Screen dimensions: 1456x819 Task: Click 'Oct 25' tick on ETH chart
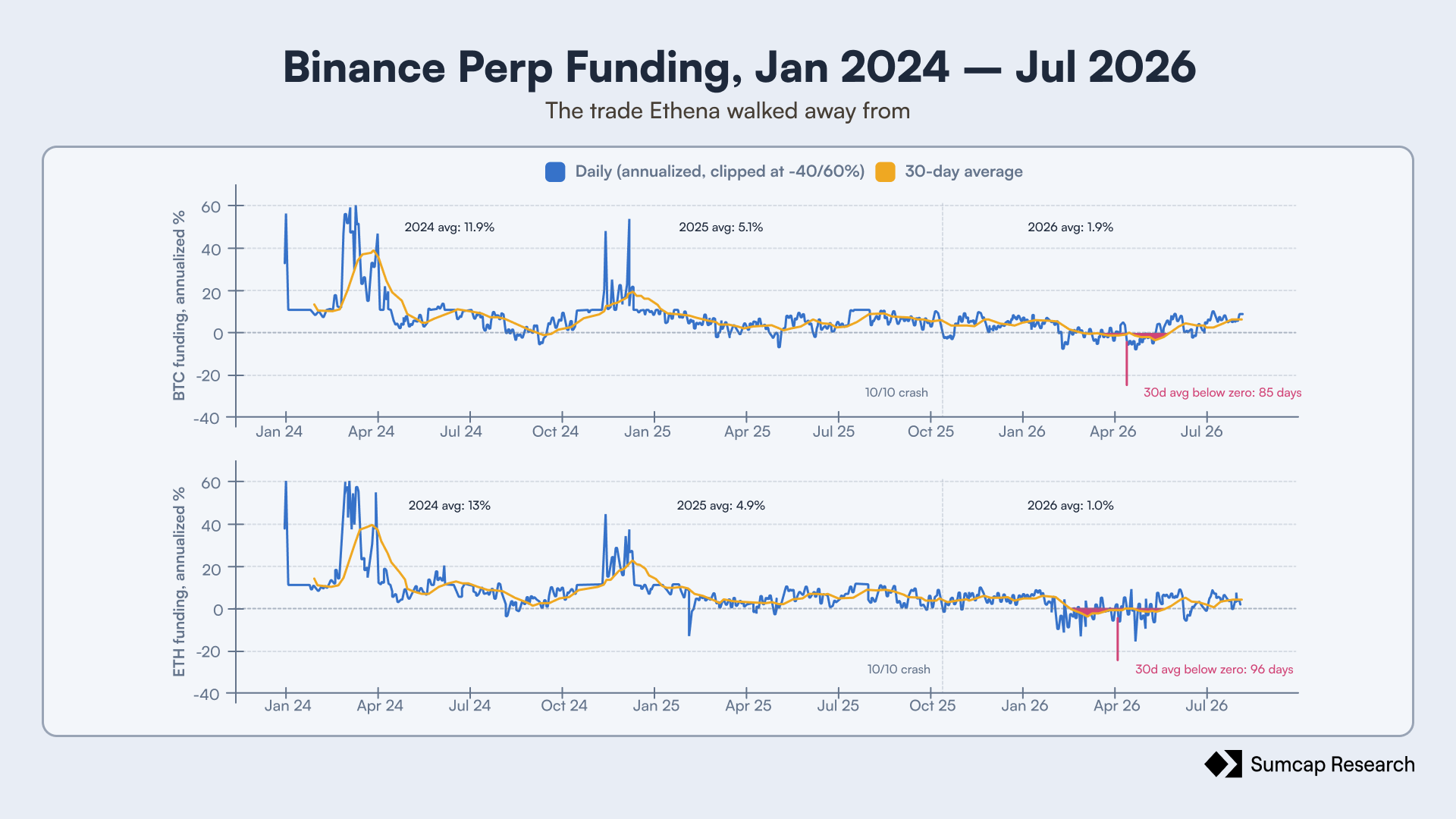click(x=932, y=706)
